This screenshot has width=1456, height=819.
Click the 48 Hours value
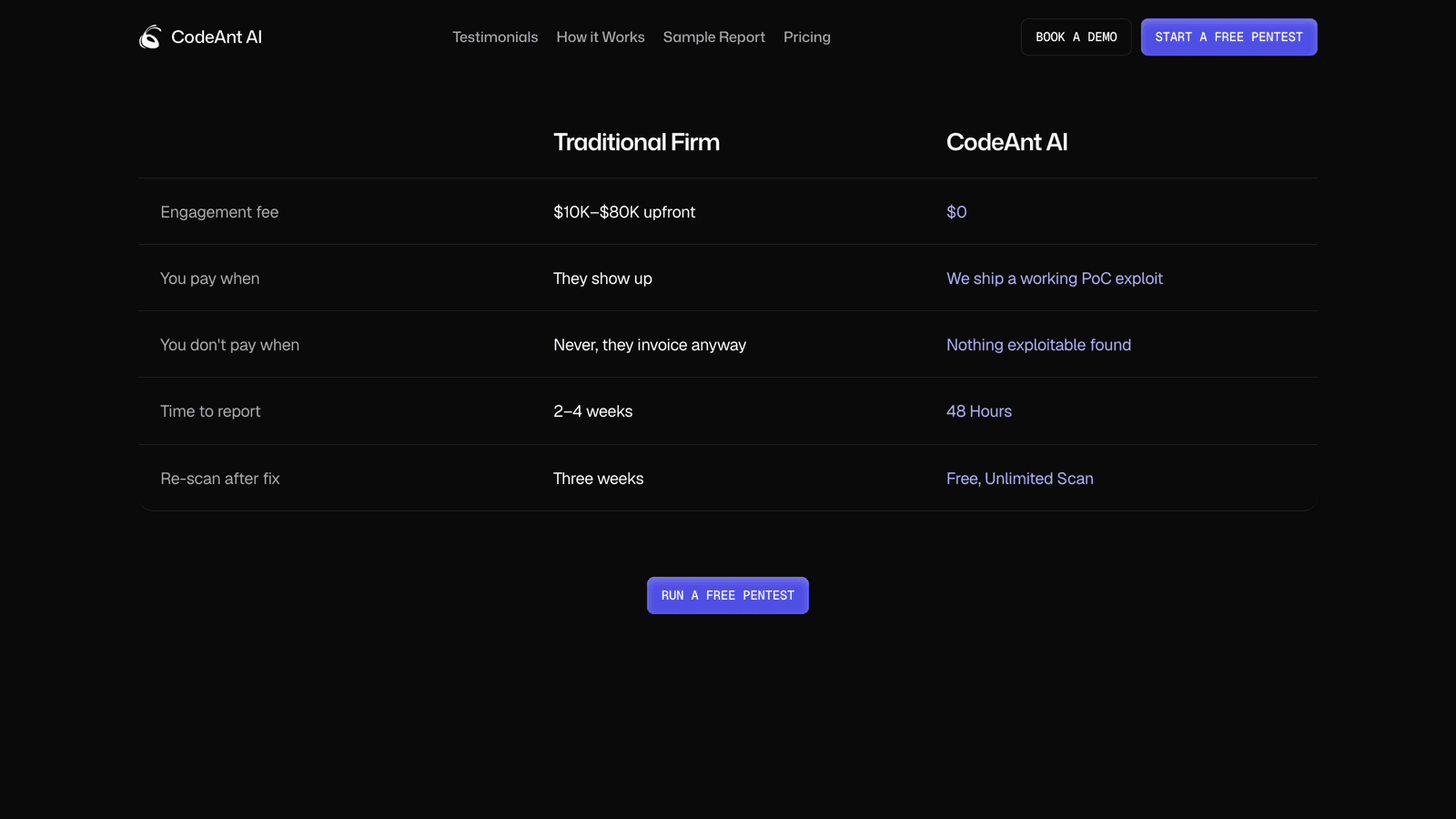click(x=979, y=411)
